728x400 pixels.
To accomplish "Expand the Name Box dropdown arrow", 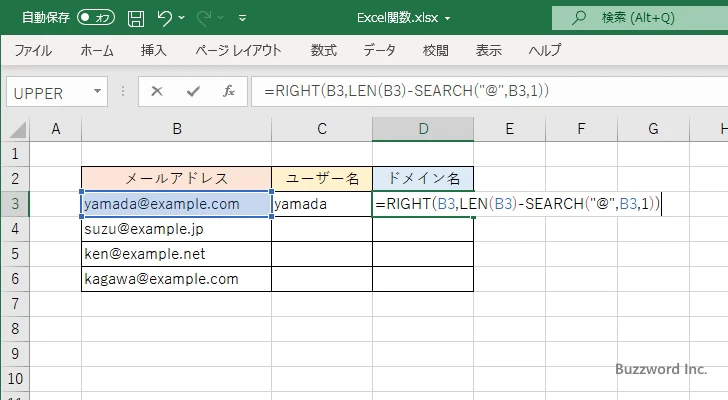I will point(98,91).
